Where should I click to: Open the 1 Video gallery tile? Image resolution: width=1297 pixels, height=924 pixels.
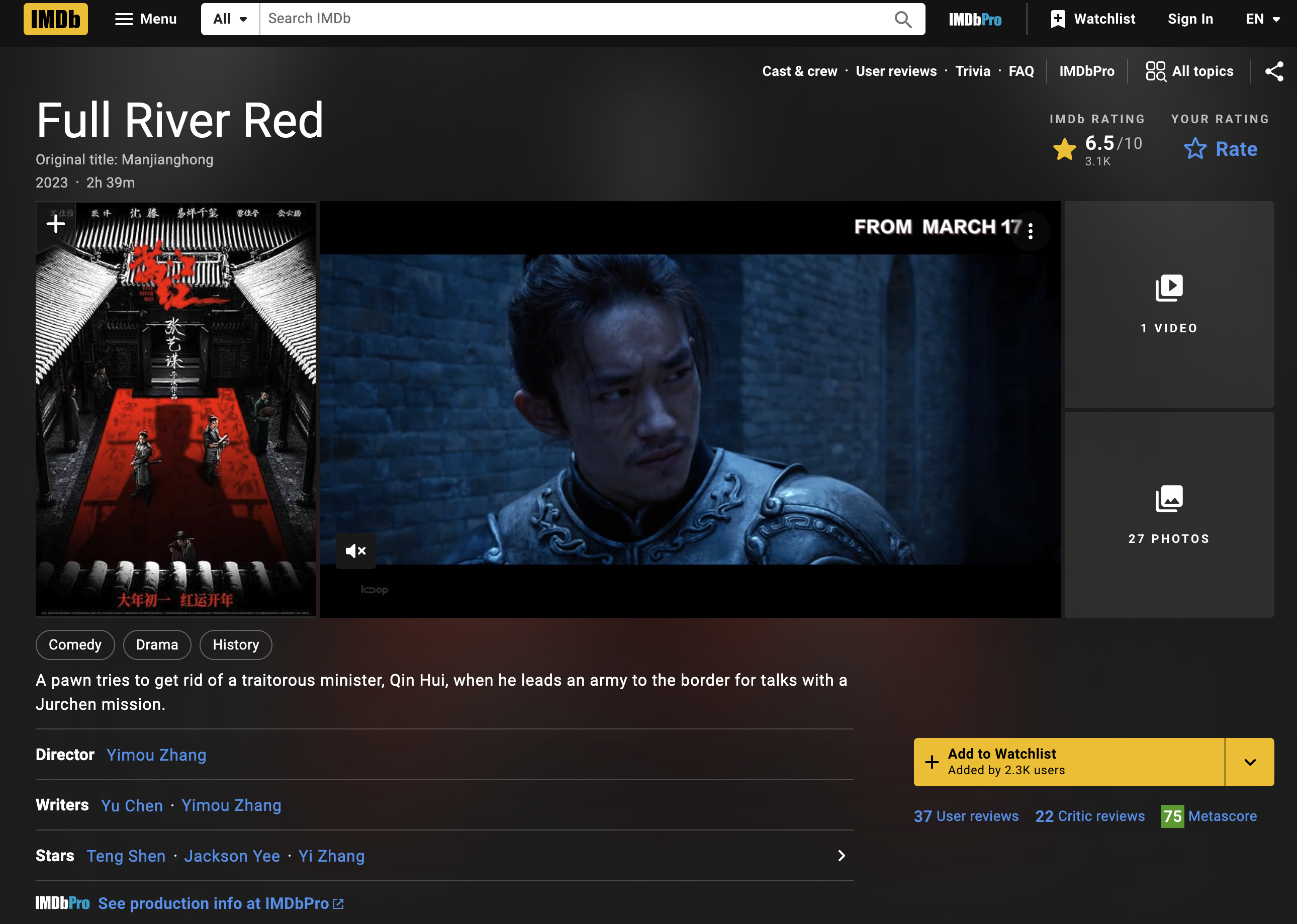point(1169,304)
